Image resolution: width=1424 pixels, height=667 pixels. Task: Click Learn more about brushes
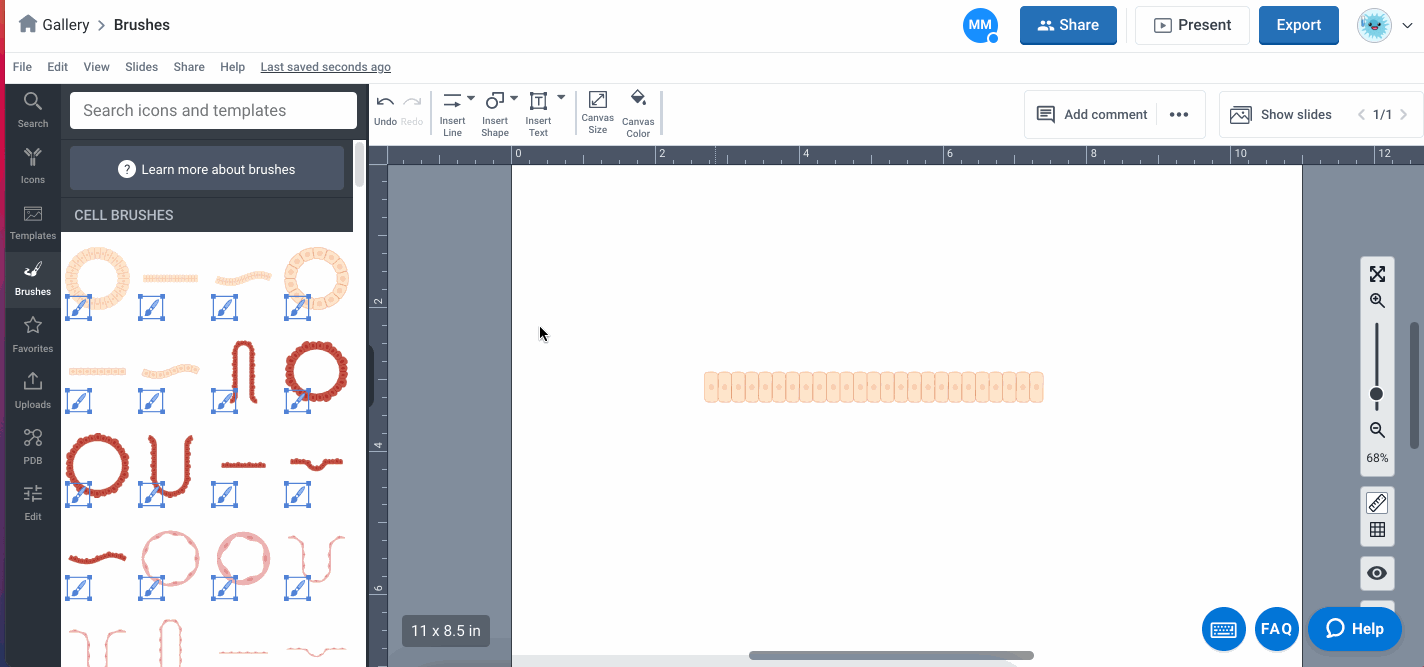pos(207,169)
